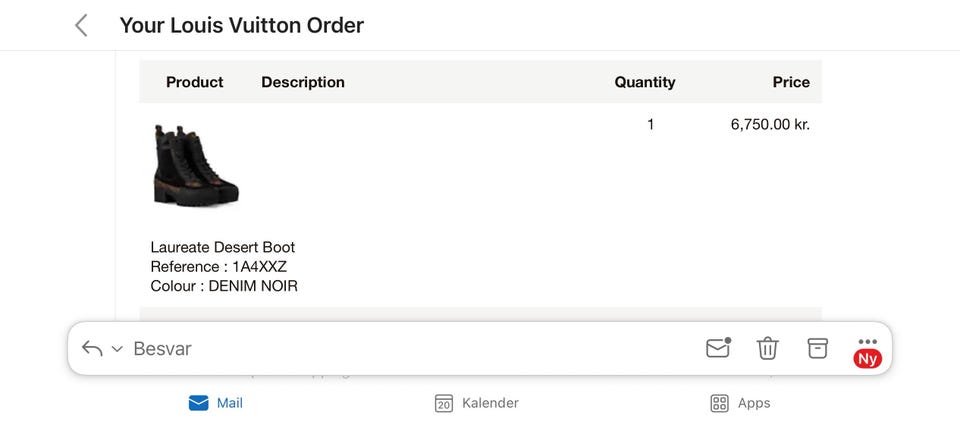Click the Quantity column header
Viewport: 960px width, 444px height.
pos(645,82)
